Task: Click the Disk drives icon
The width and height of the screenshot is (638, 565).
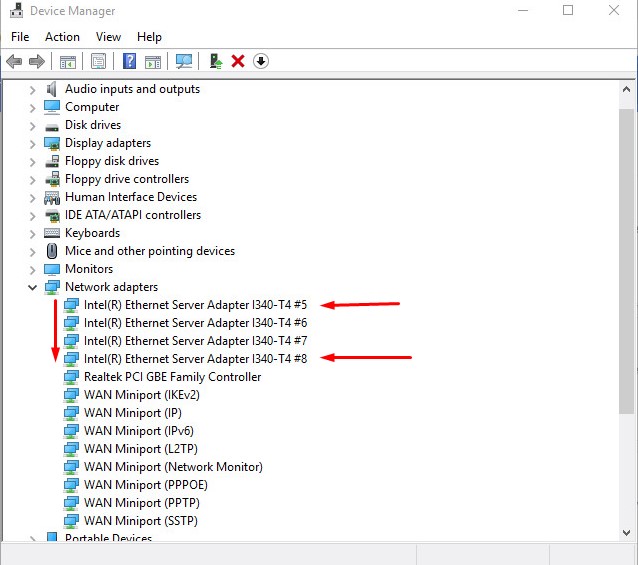Action: (52, 128)
